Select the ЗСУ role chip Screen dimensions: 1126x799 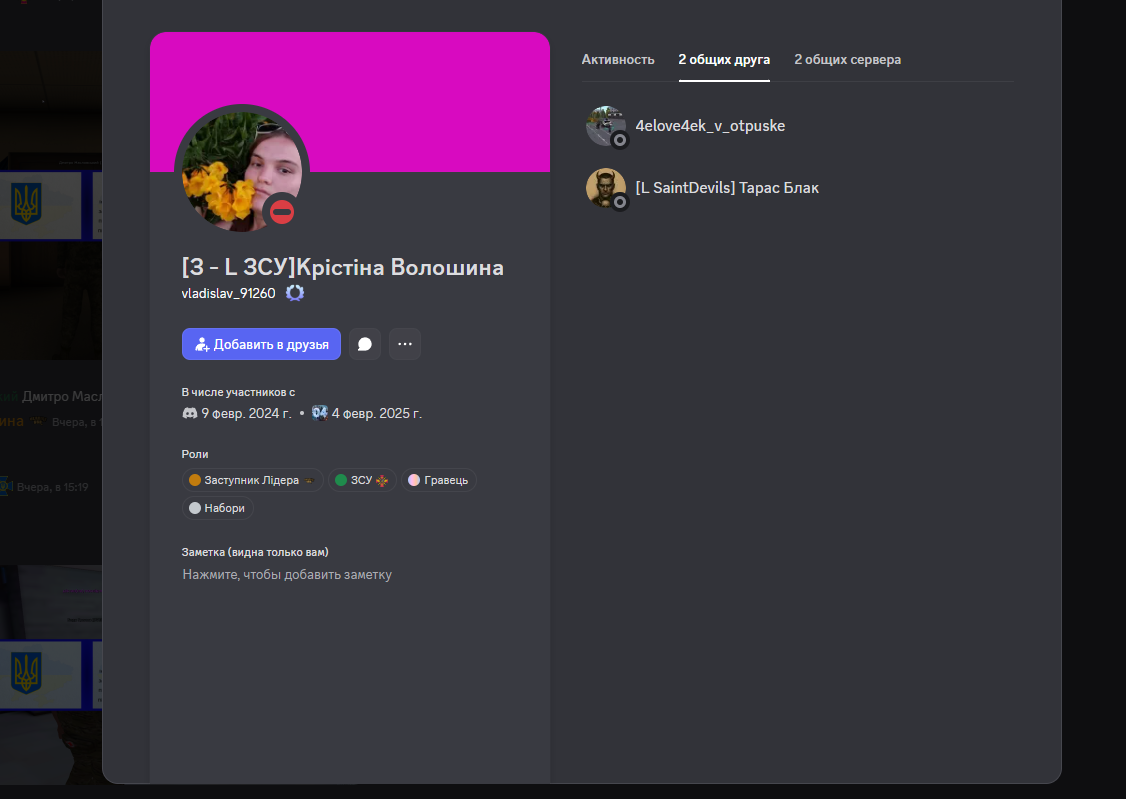[363, 480]
